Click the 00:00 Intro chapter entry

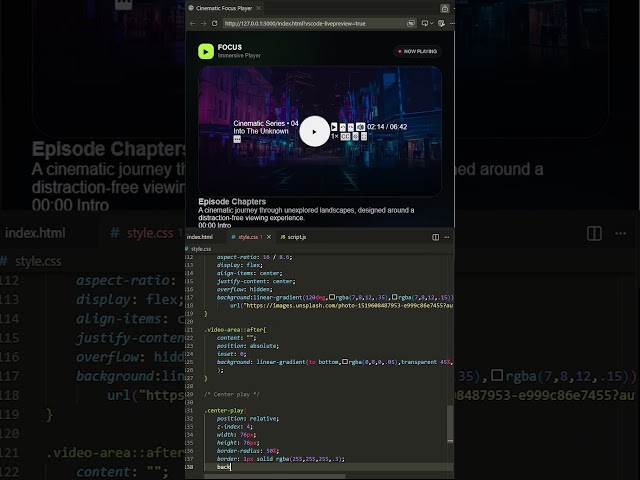(215, 225)
